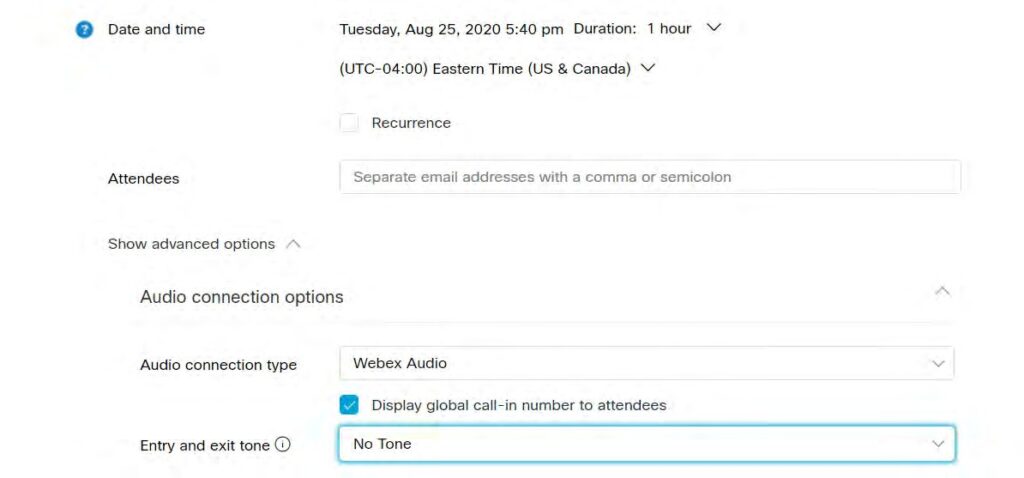Click the arrow inside the Webex Audio box
Viewport: 1024px width, 478px height.
pos(937,364)
